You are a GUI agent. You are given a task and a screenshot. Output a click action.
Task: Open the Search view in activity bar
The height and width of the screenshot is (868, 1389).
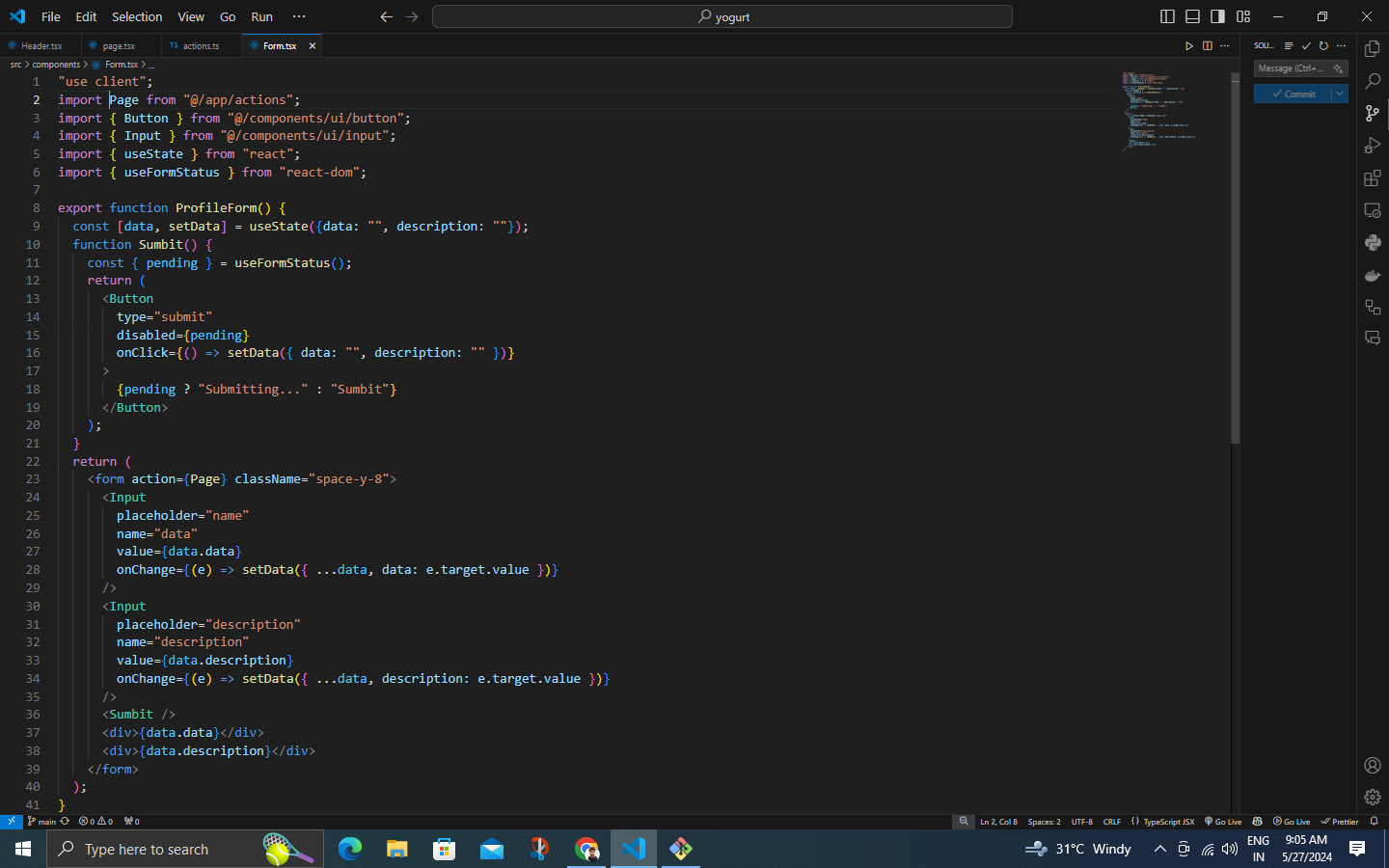pyautogui.click(x=1373, y=81)
